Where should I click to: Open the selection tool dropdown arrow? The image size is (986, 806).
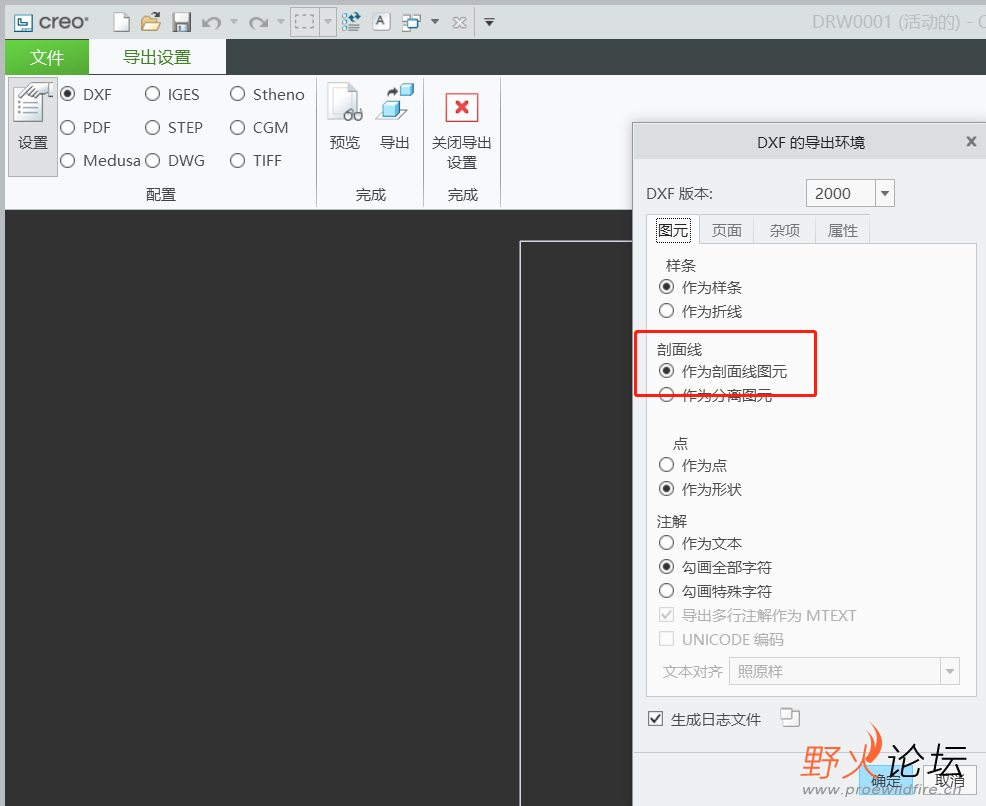328,22
